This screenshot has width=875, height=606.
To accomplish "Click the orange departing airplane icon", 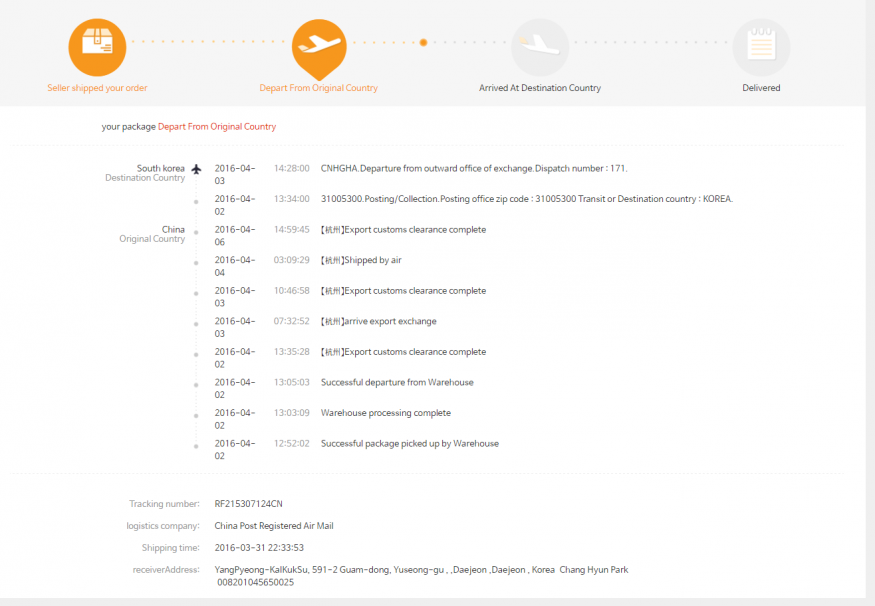I will point(319,45).
